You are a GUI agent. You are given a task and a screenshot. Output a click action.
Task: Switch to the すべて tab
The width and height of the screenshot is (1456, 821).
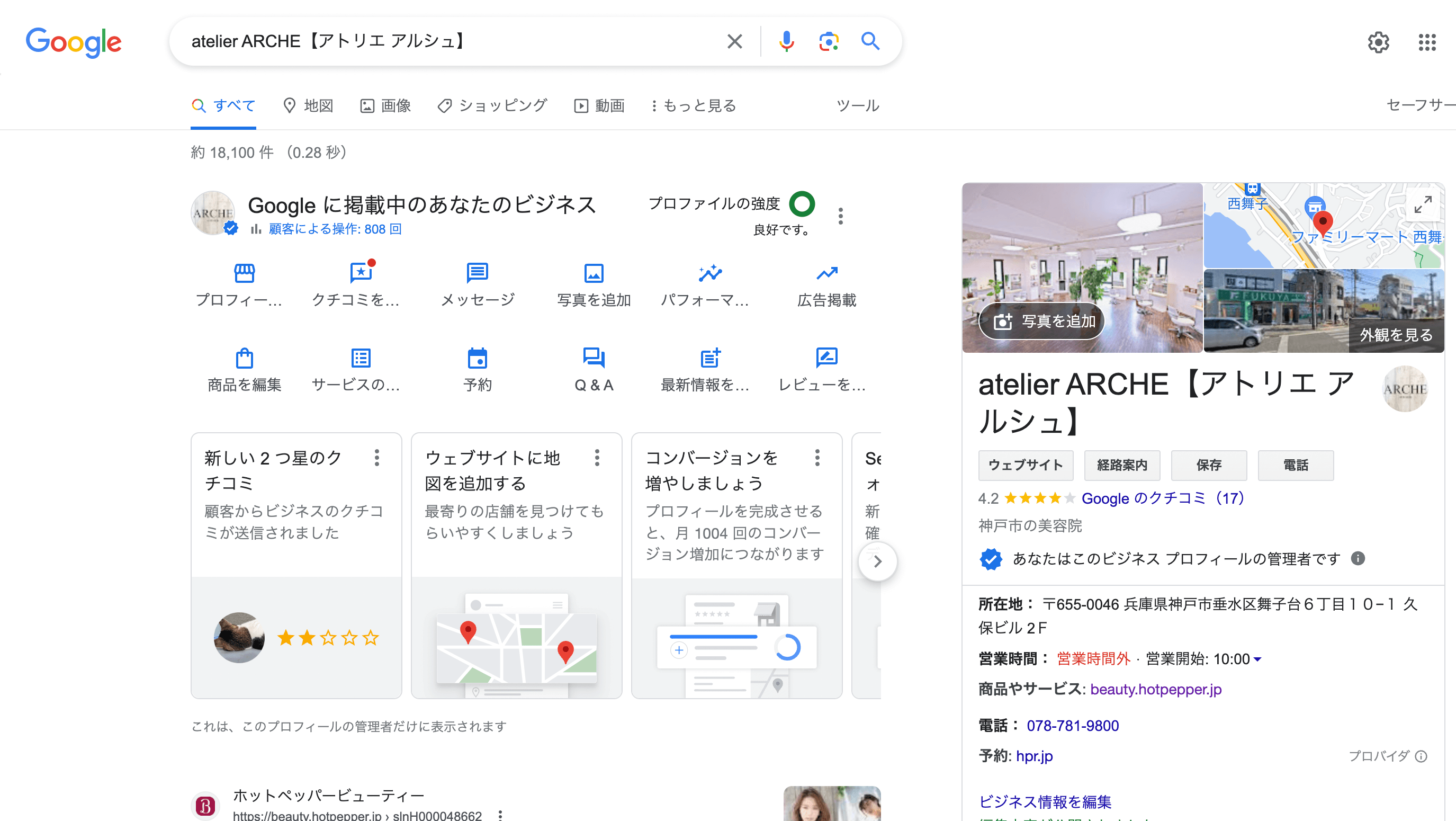click(x=223, y=106)
